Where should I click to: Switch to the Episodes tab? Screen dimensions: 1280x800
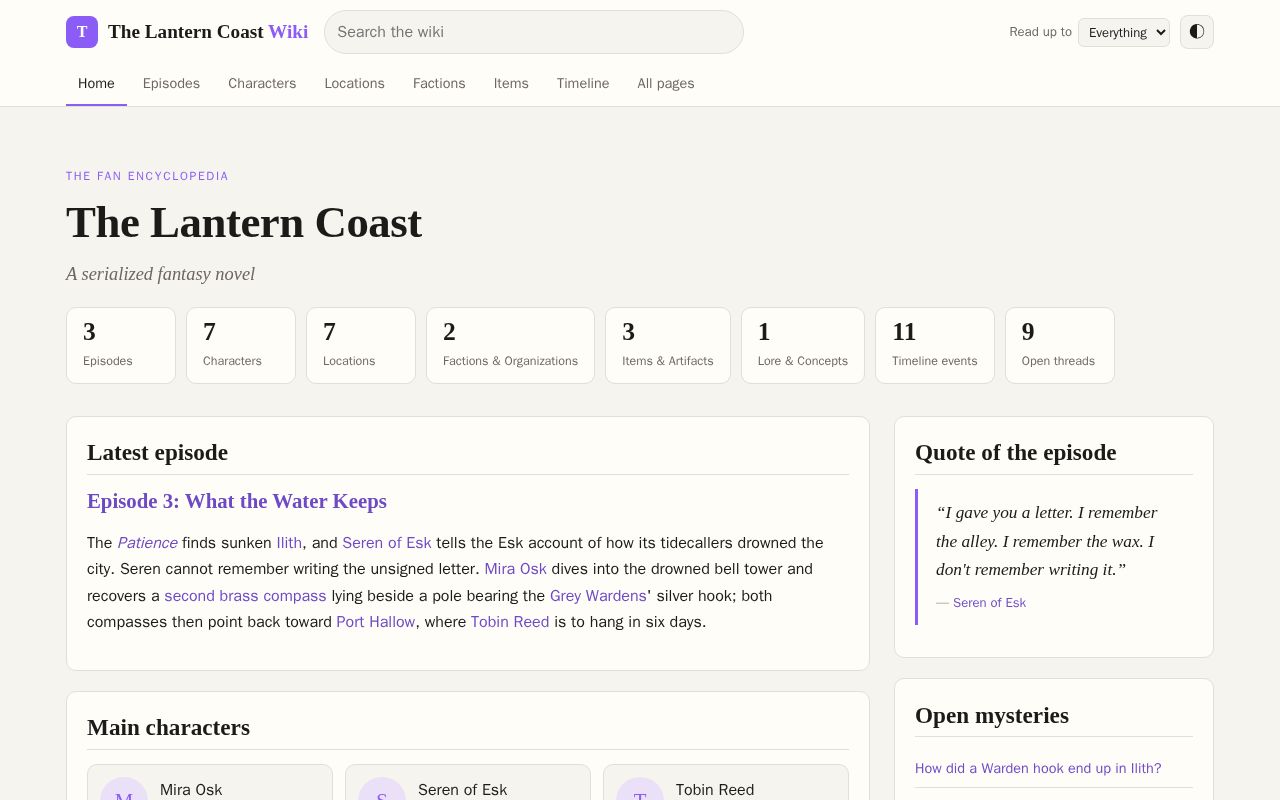171,83
